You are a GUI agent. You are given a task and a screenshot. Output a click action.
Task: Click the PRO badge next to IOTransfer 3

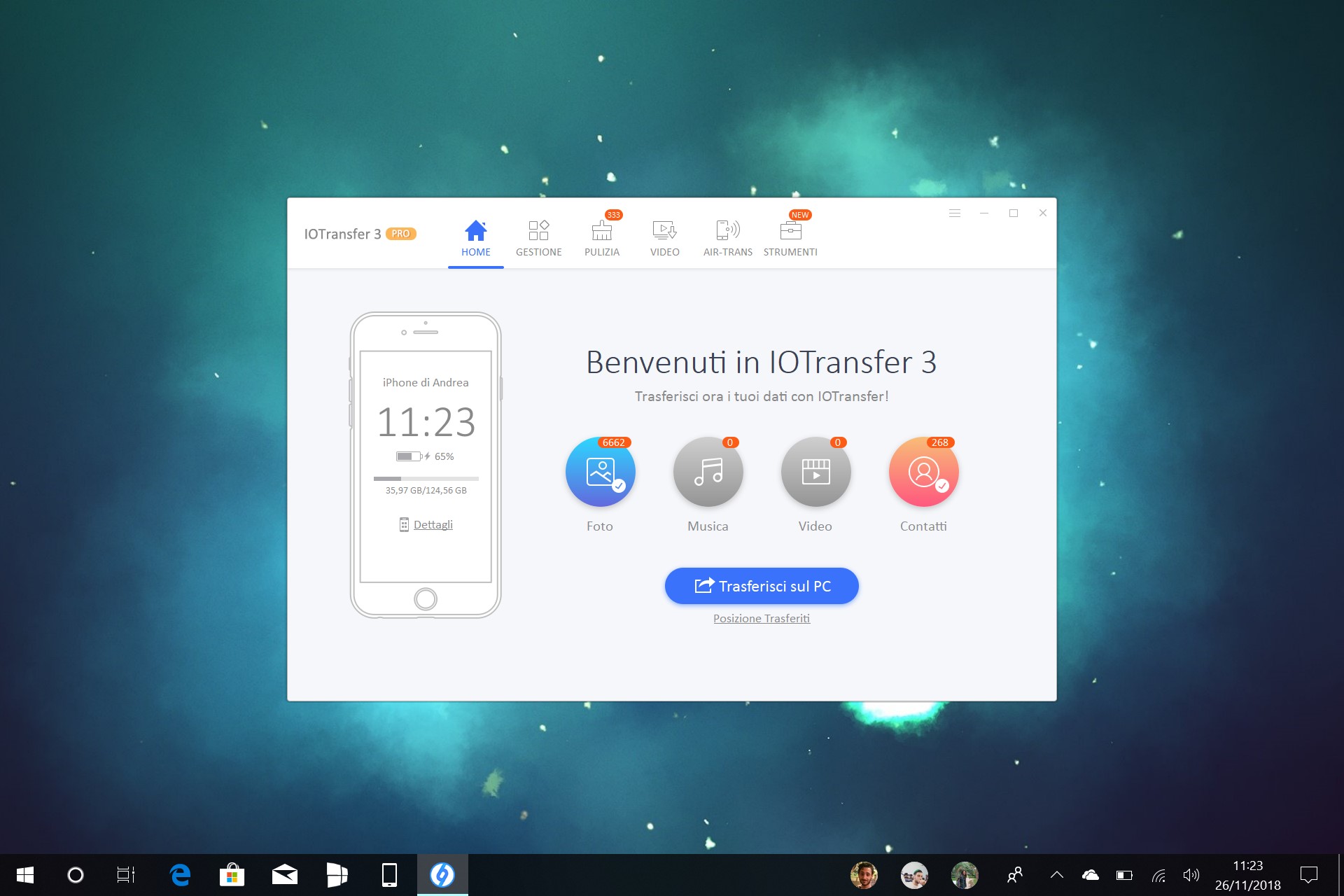tap(401, 234)
